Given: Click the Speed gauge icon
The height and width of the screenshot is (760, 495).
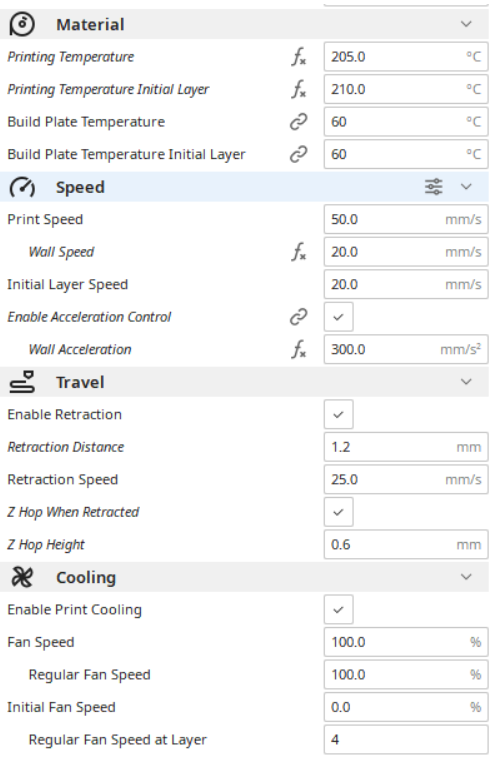Looking at the screenshot, I should click(x=22, y=187).
